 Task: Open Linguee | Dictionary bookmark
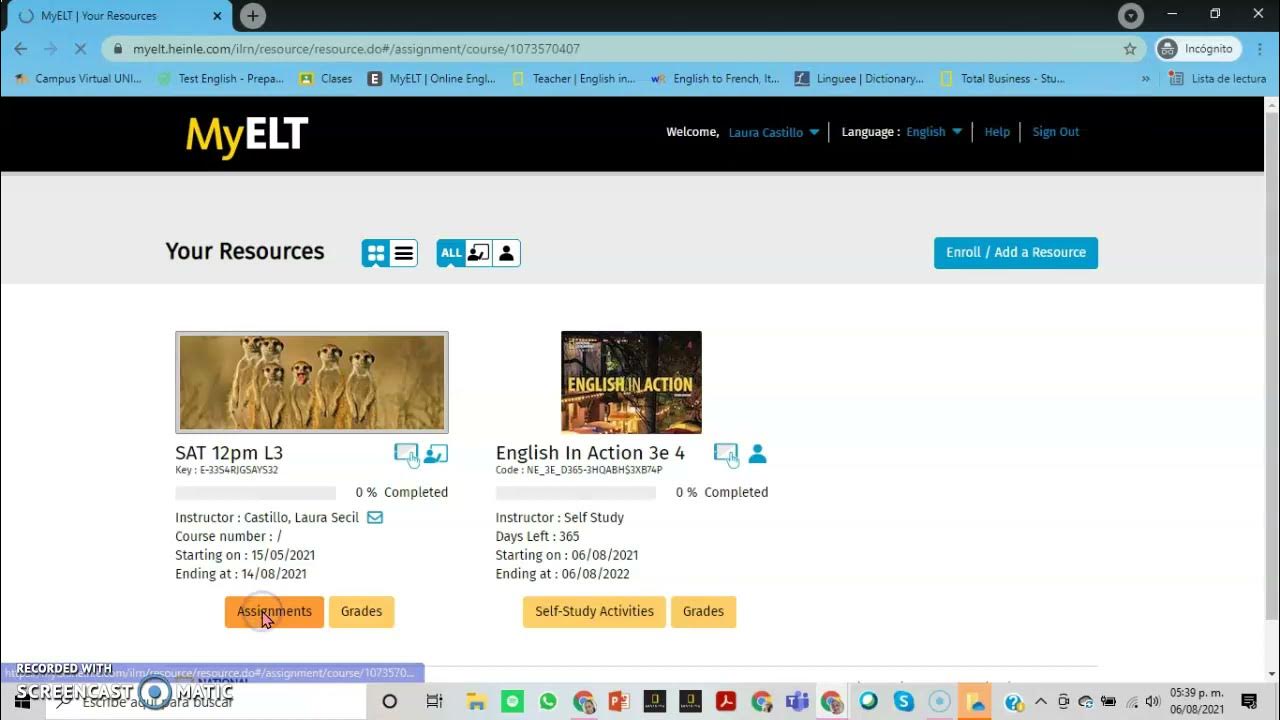[859, 79]
